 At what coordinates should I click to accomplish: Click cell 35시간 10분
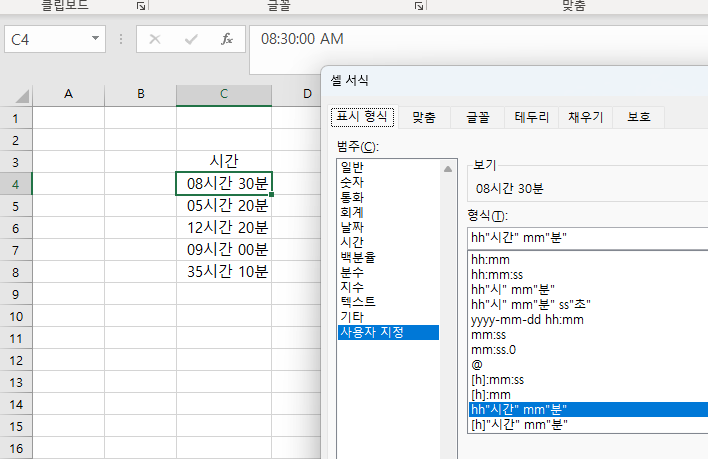[224, 272]
